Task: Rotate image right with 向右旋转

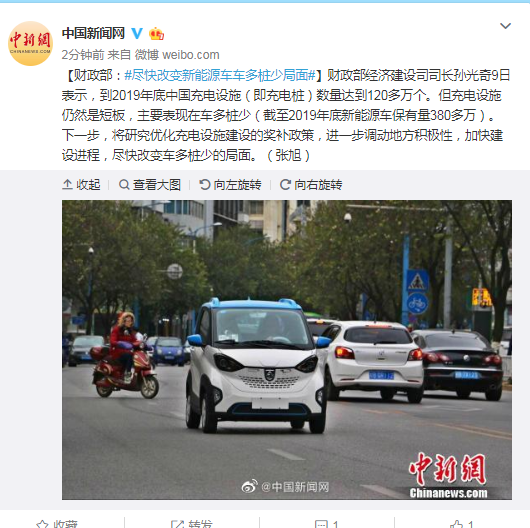Action: [x=311, y=185]
